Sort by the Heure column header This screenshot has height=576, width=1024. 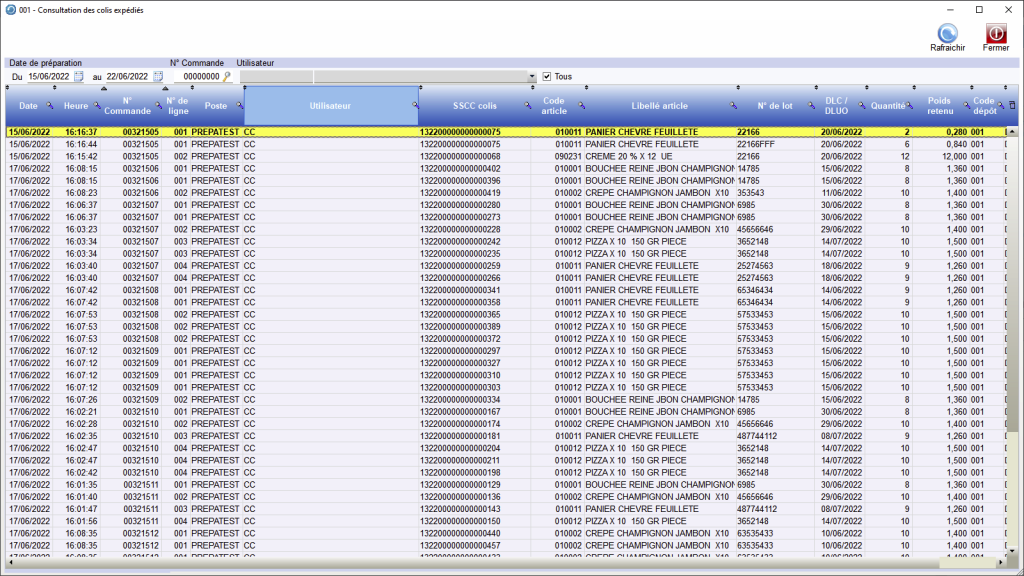click(x=76, y=106)
